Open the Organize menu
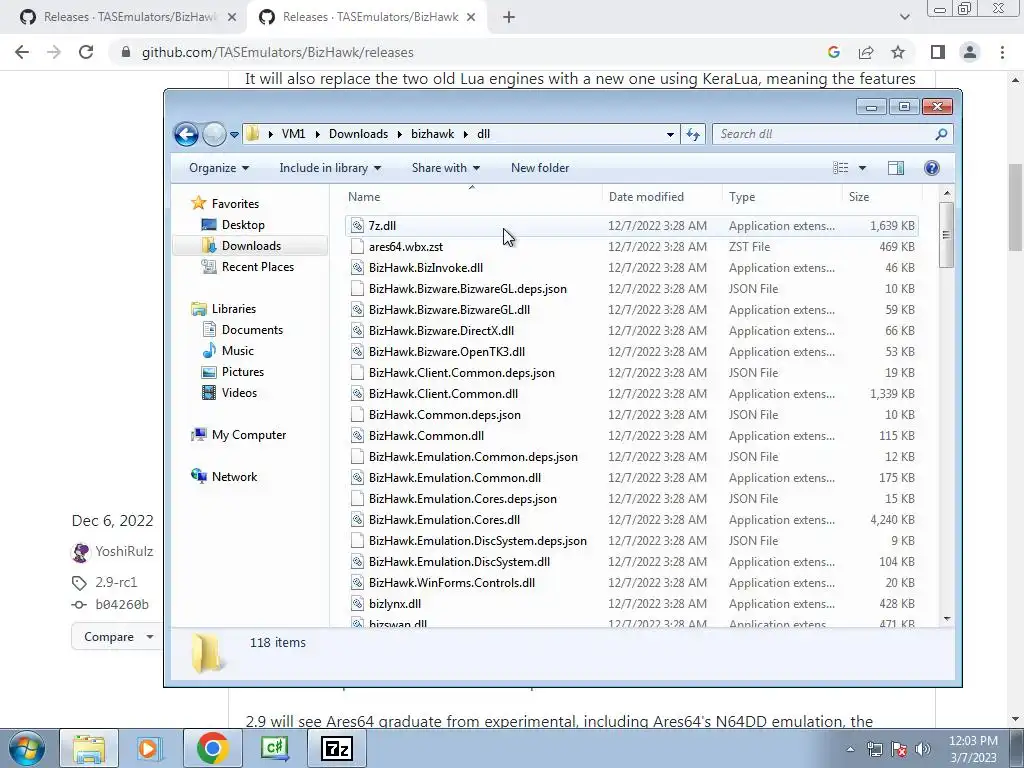The width and height of the screenshot is (1024, 768). 219,168
